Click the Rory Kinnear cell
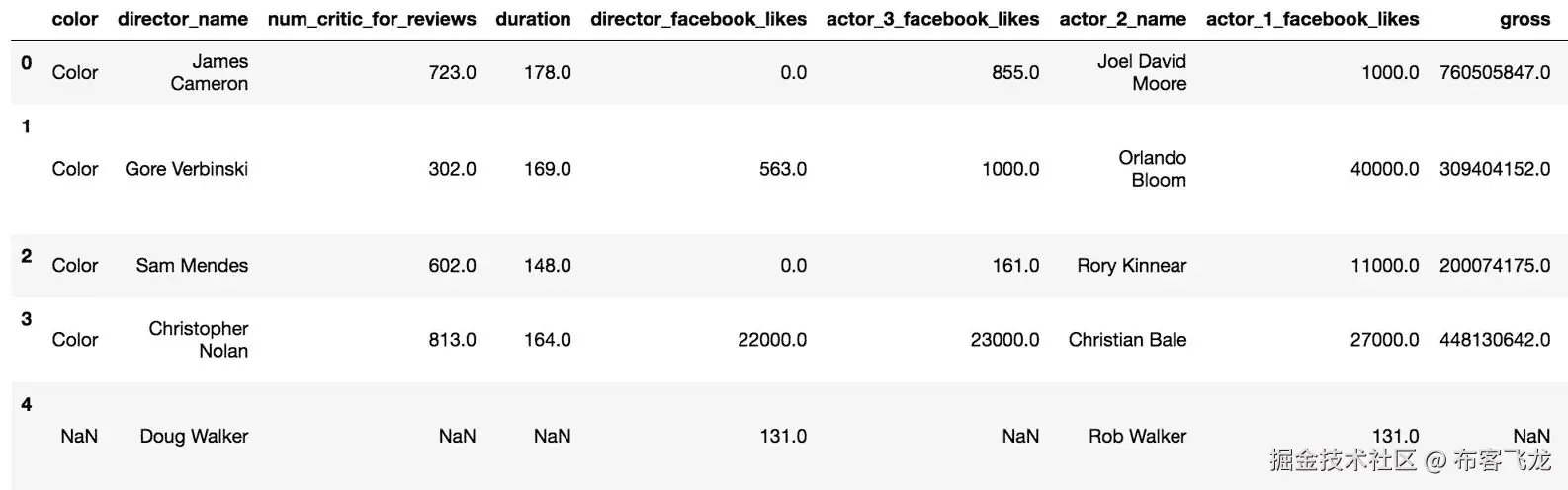Screen dimensions: 1568x490 [1131, 265]
